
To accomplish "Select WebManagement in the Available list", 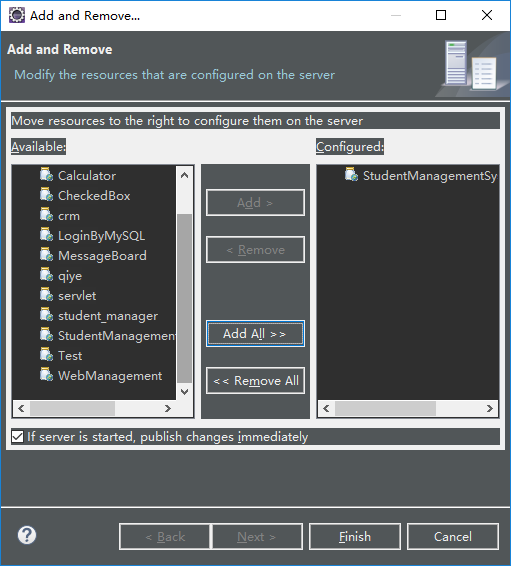I will [x=110, y=376].
